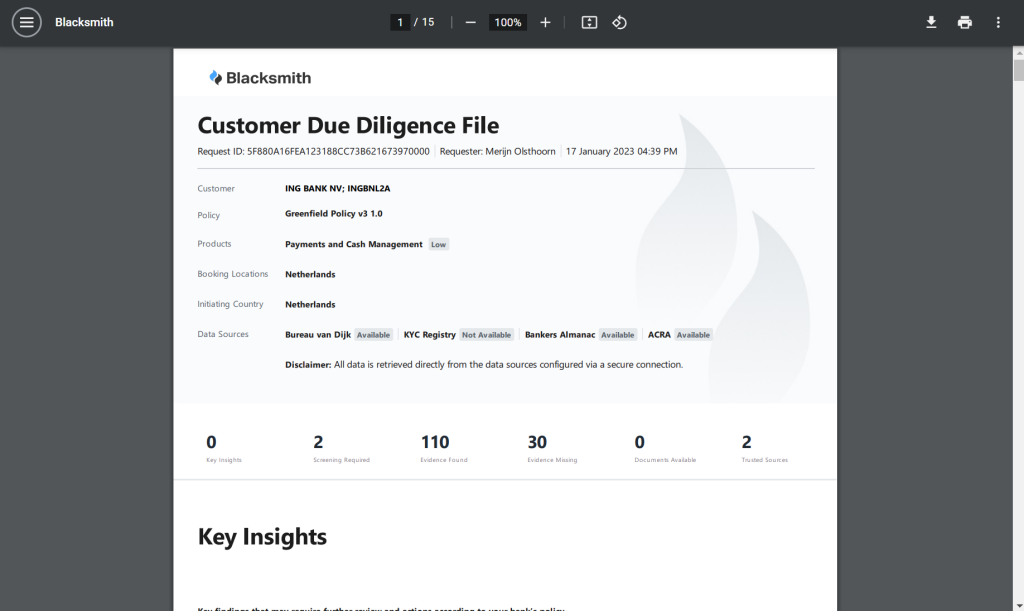Click the Low risk badge next to Payments
Image resolution: width=1024 pixels, height=611 pixels.
(x=438, y=244)
